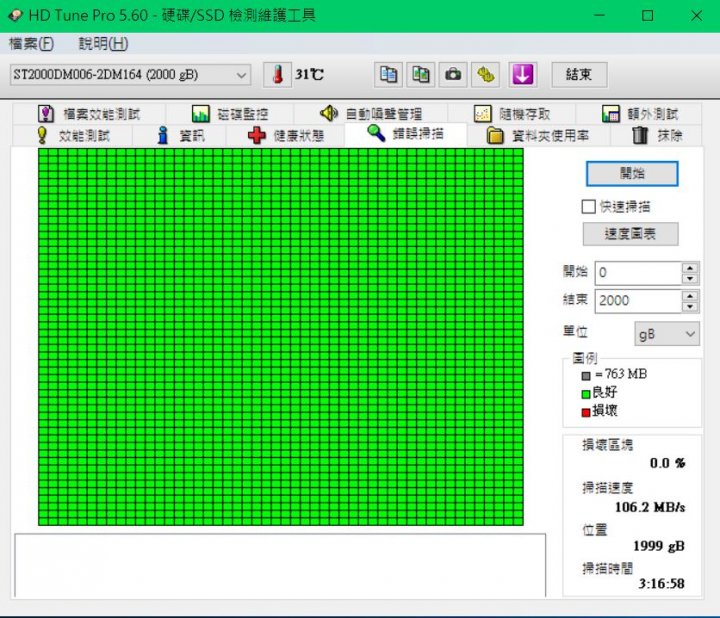Image resolution: width=720 pixels, height=618 pixels.
Task: Copy info to clipboard toolbar icon
Action: click(388, 74)
